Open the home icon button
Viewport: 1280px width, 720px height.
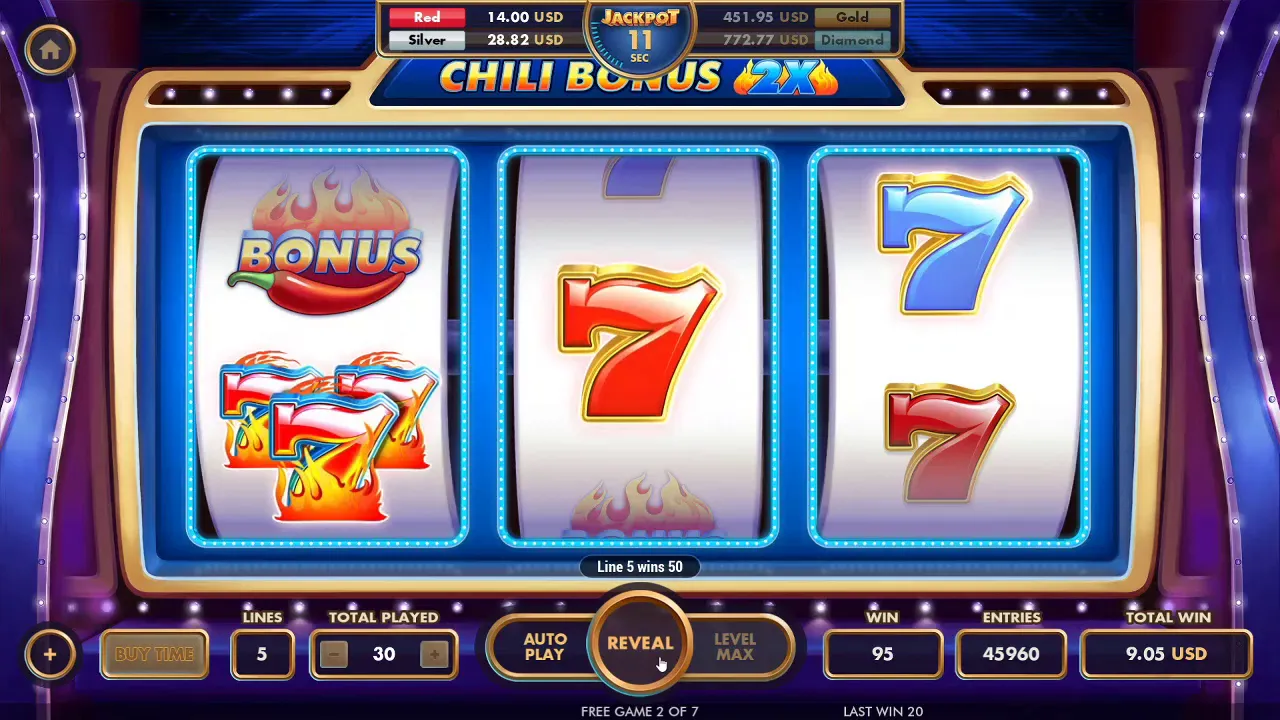point(50,50)
